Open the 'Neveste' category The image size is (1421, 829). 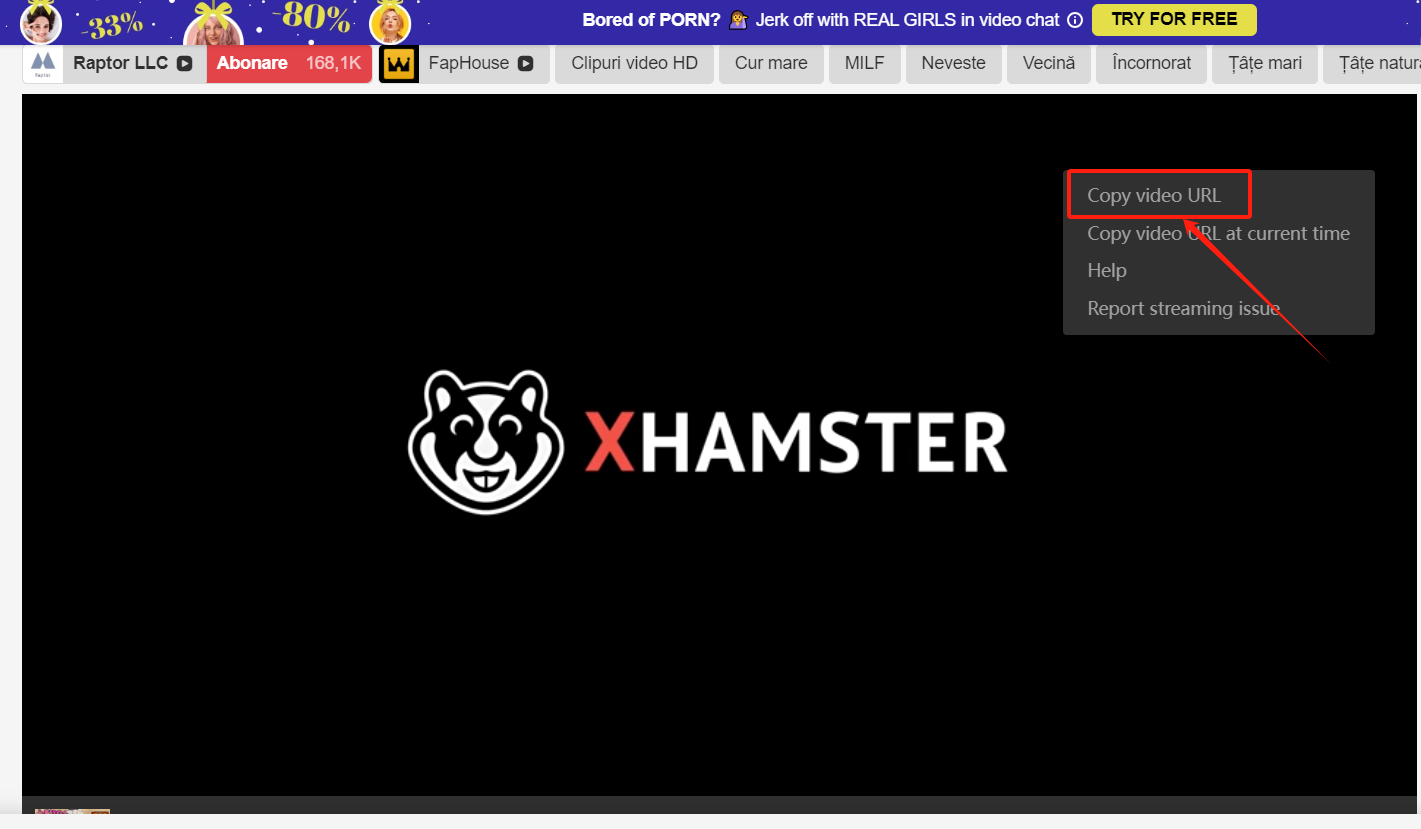(x=953, y=62)
